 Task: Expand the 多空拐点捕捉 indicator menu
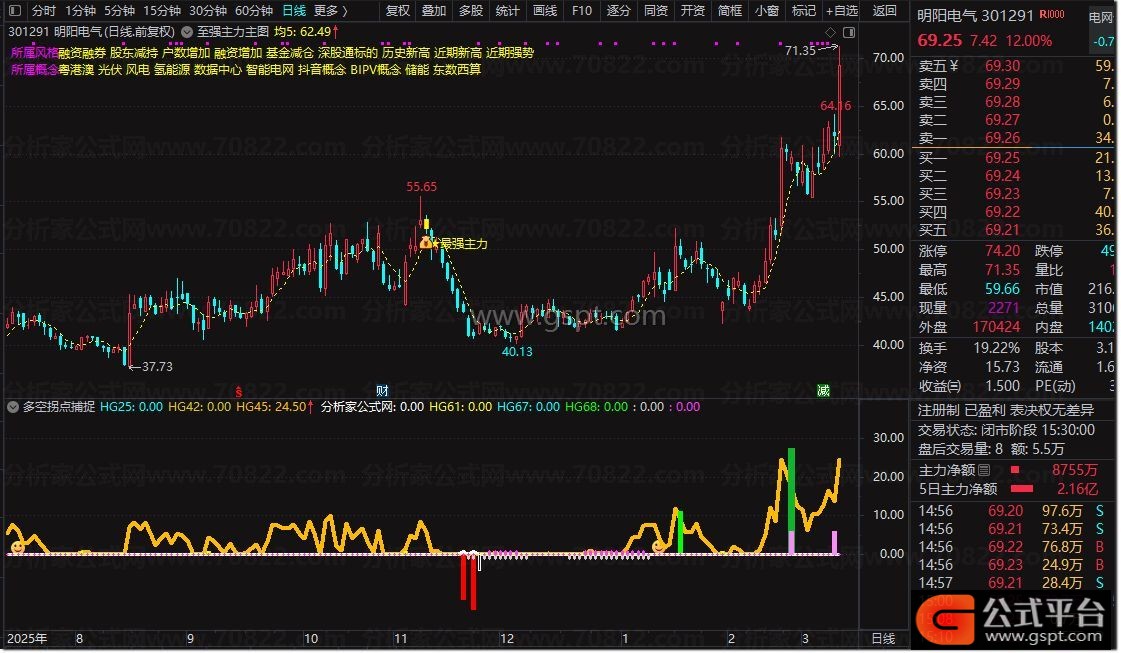13,407
